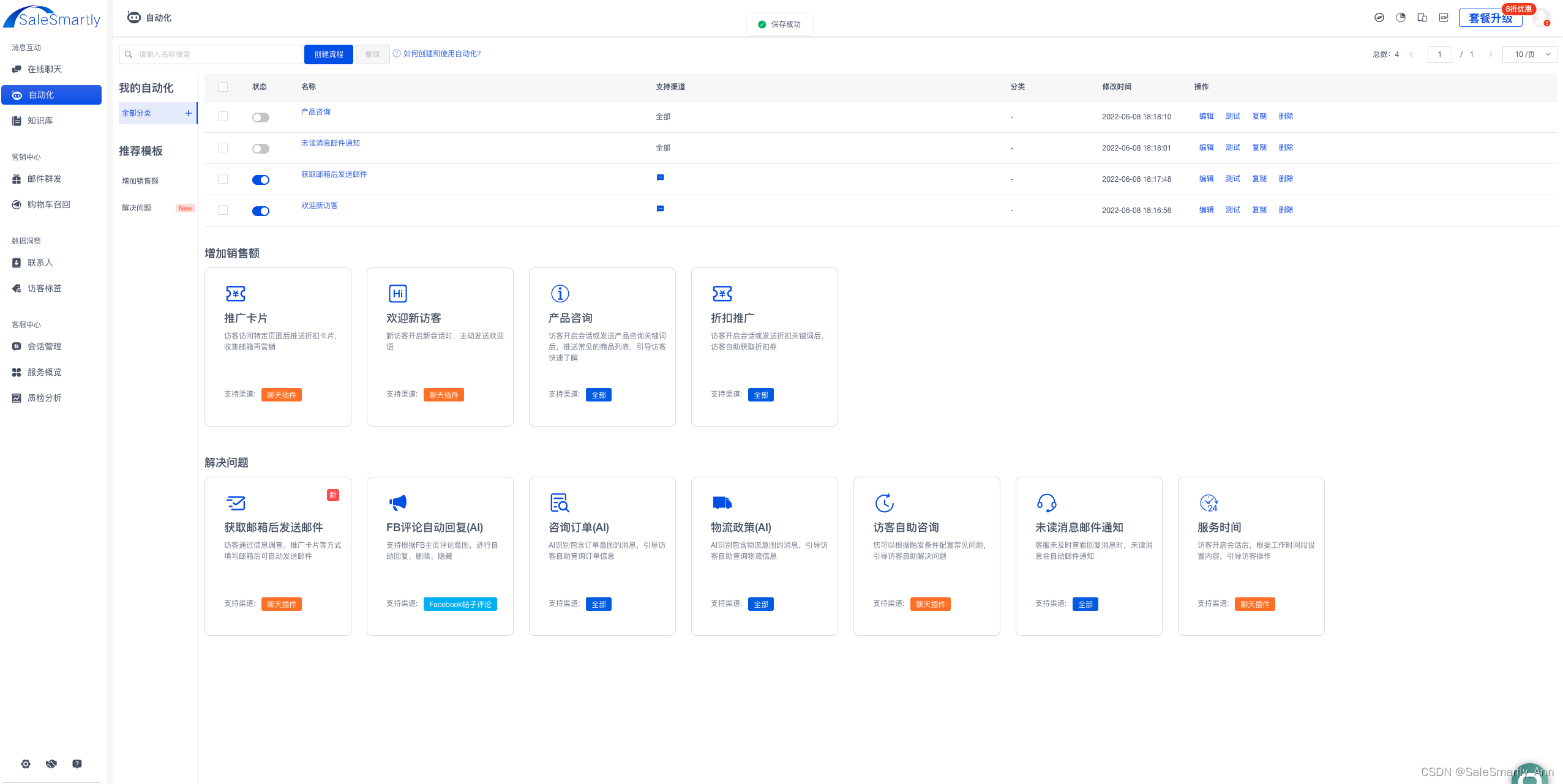
Task: Click the handshake partner icon
Action: coord(51,764)
